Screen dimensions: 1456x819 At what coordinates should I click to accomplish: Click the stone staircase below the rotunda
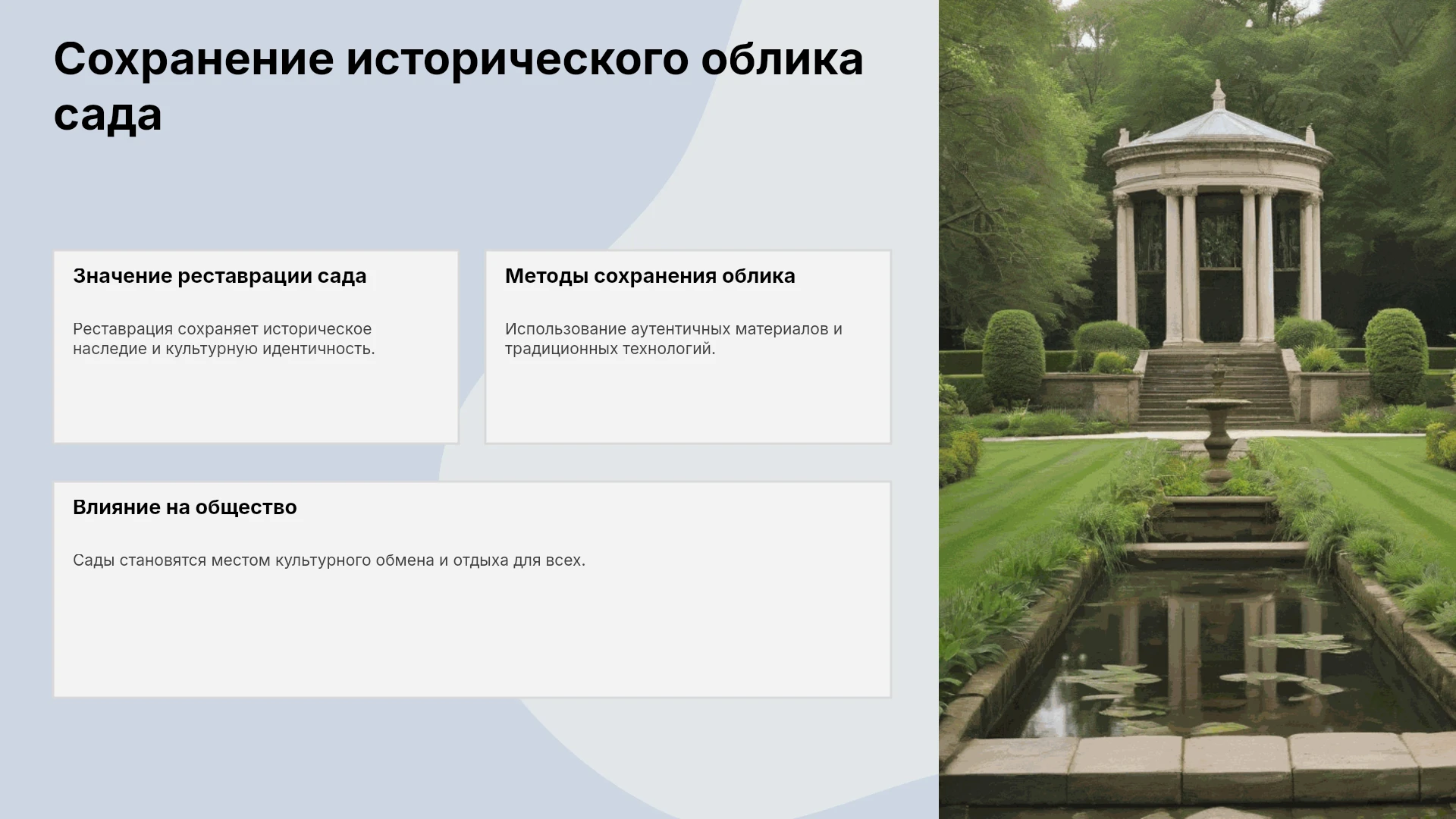click(x=1216, y=387)
